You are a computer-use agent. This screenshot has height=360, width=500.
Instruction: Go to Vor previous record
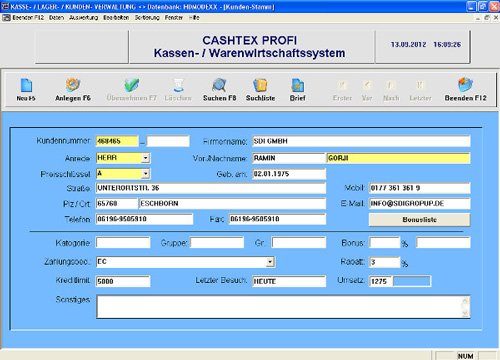(x=367, y=86)
